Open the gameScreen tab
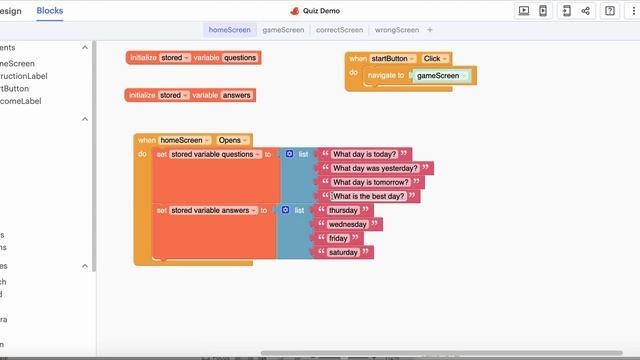This screenshot has width=640, height=360. pyautogui.click(x=283, y=30)
